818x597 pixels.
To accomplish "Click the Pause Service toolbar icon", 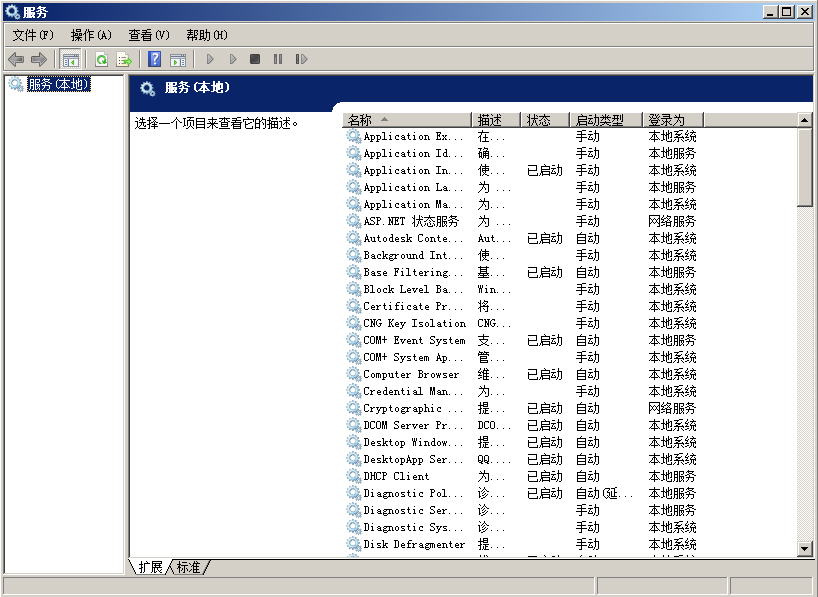I will click(x=278, y=60).
